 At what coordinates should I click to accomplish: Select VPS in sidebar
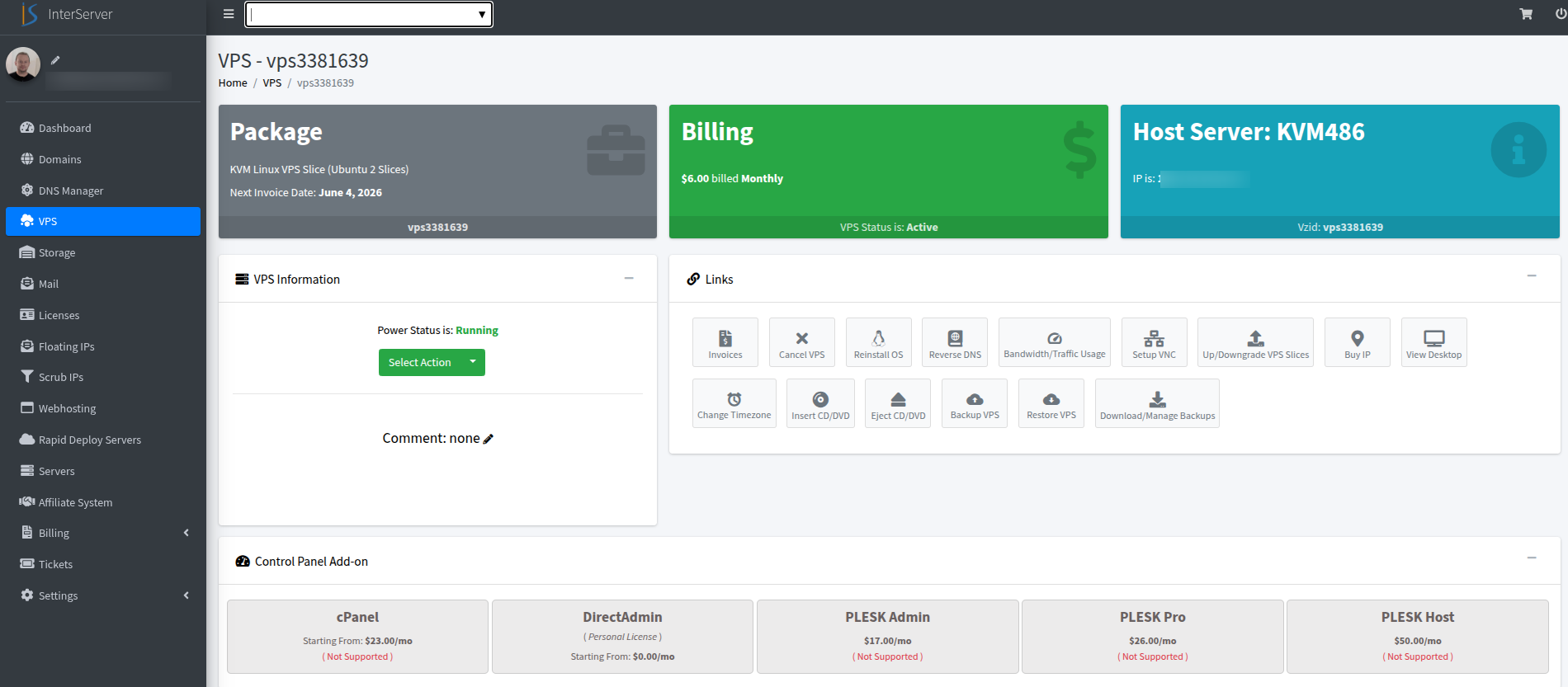point(103,221)
